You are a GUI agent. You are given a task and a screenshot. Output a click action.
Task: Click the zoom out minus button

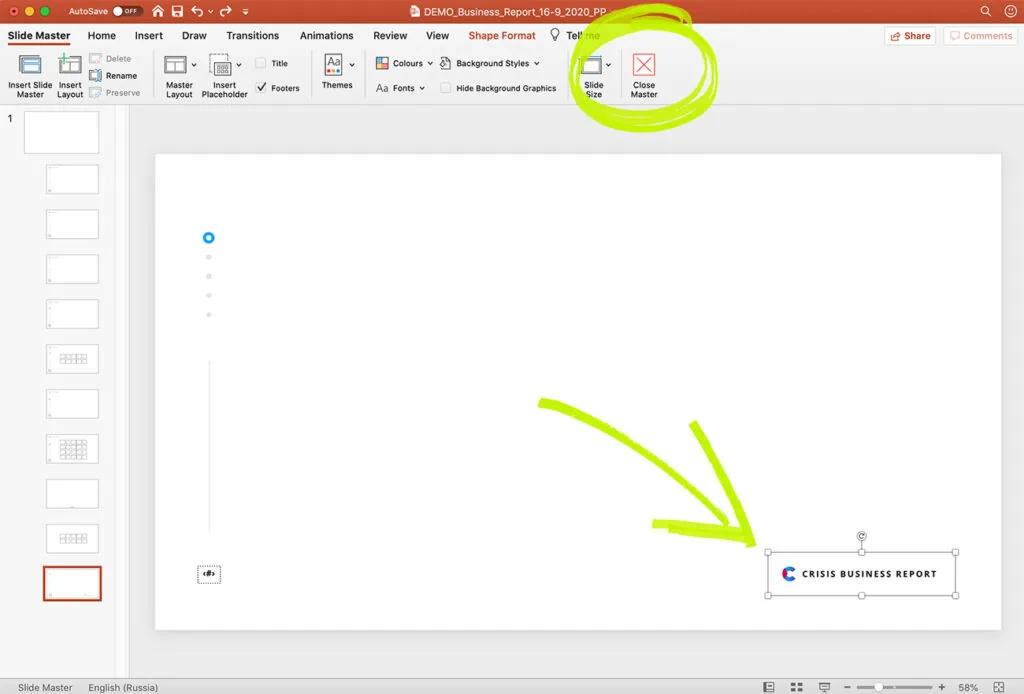coord(847,687)
